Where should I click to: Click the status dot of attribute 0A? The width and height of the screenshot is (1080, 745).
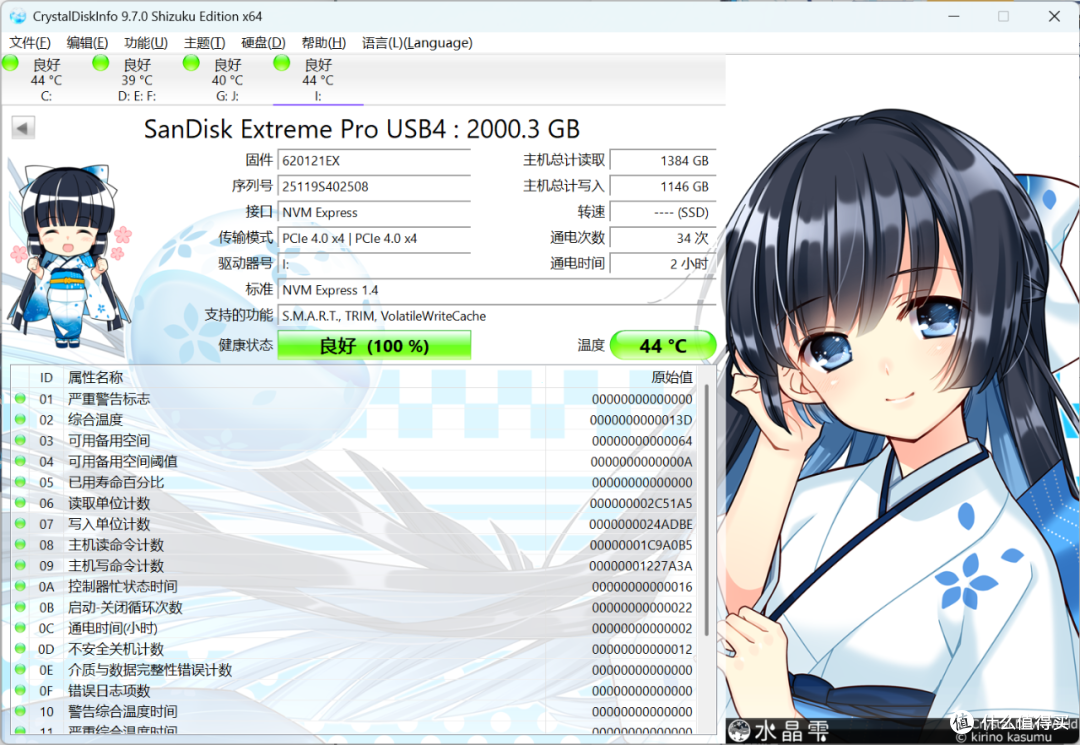tap(20, 586)
